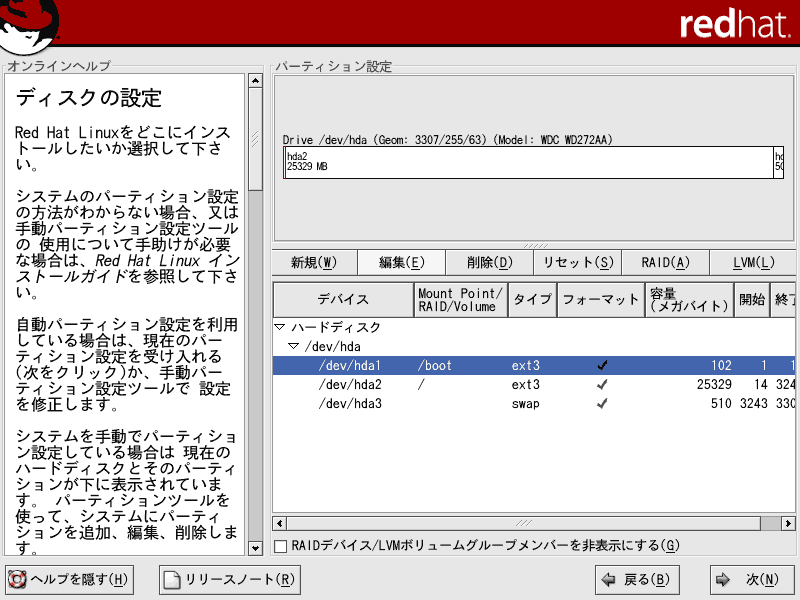Click format checkmark for /dev/hda2 row
The width and height of the screenshot is (800, 600).
(x=601, y=385)
